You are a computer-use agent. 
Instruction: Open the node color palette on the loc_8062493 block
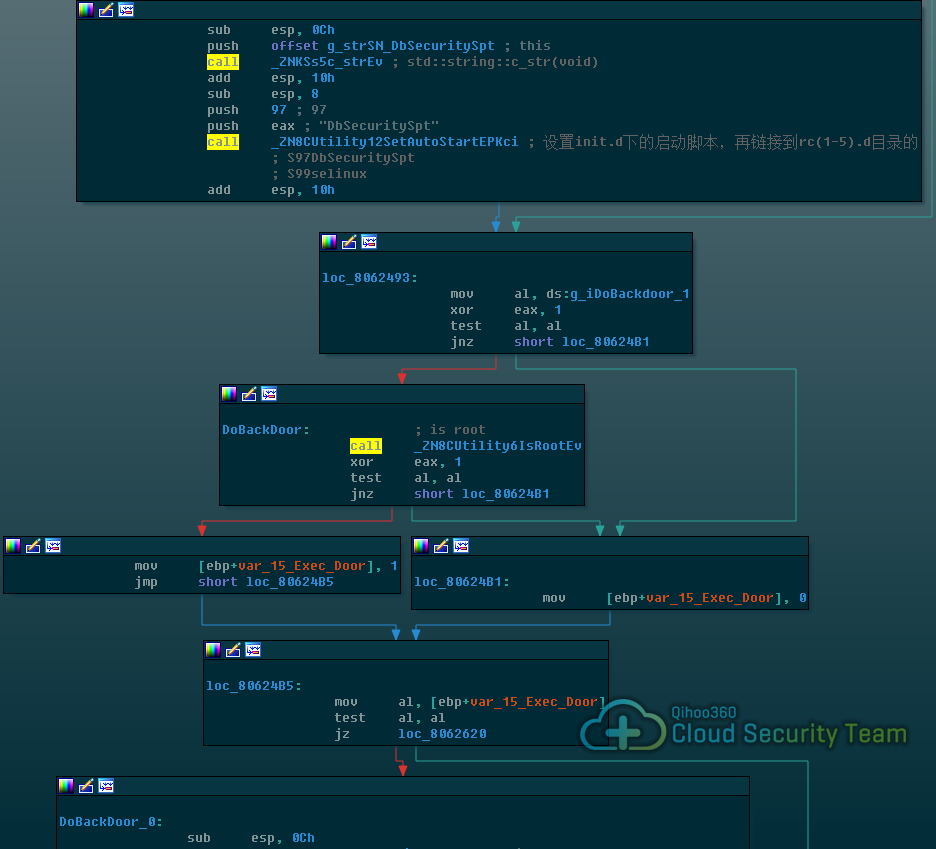tap(329, 242)
